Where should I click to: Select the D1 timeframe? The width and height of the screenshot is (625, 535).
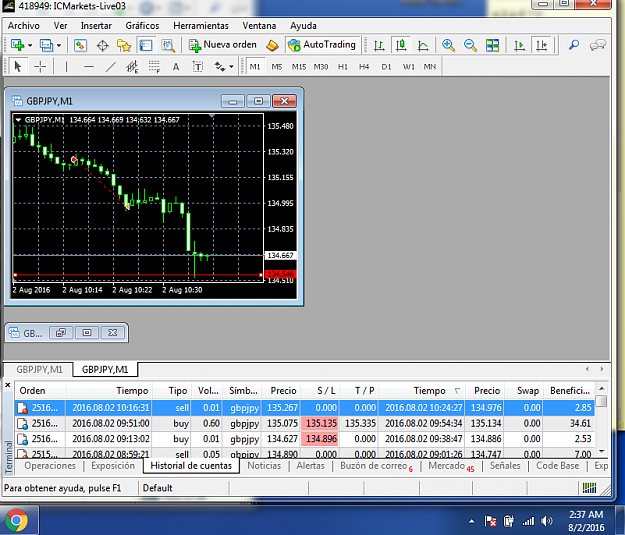(x=386, y=67)
